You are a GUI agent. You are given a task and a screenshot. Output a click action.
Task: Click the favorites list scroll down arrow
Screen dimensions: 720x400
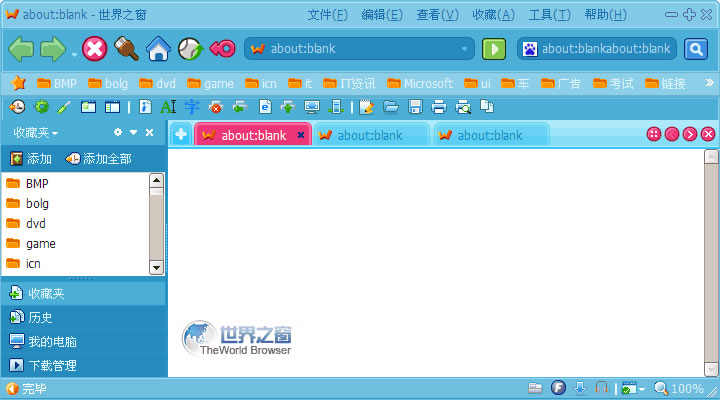tap(157, 267)
